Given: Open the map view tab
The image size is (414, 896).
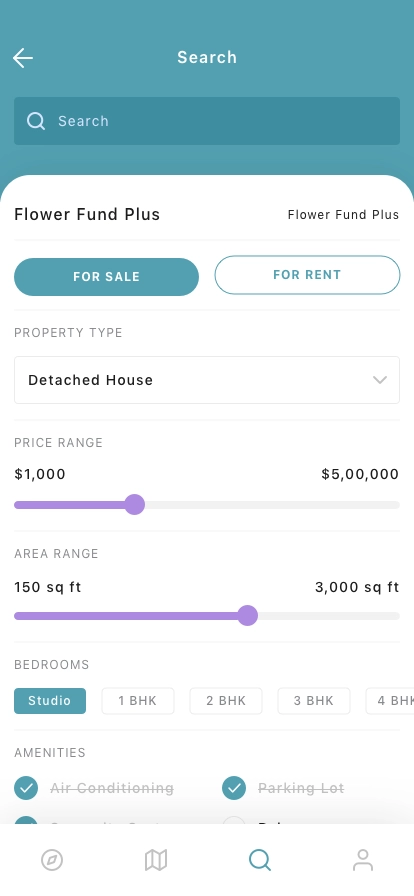Looking at the screenshot, I should pos(156,860).
